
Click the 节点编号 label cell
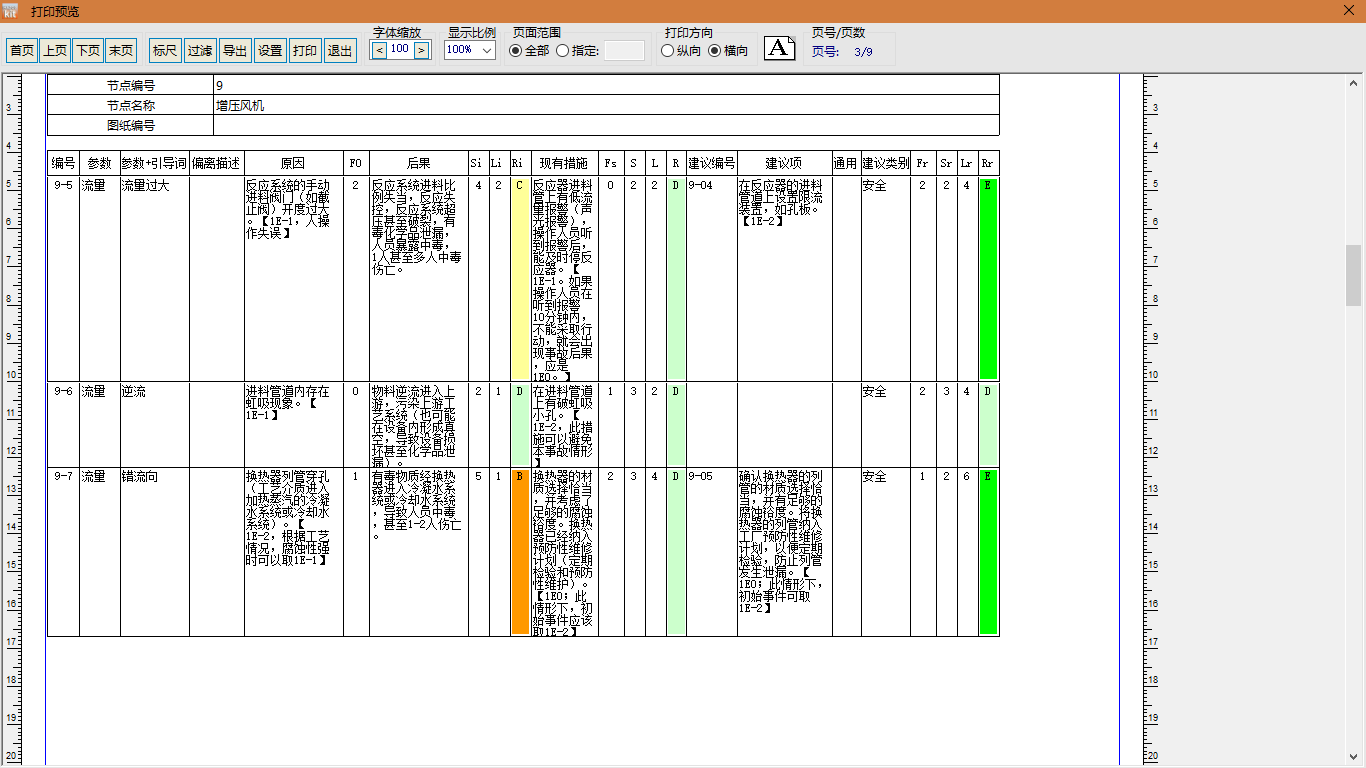131,85
